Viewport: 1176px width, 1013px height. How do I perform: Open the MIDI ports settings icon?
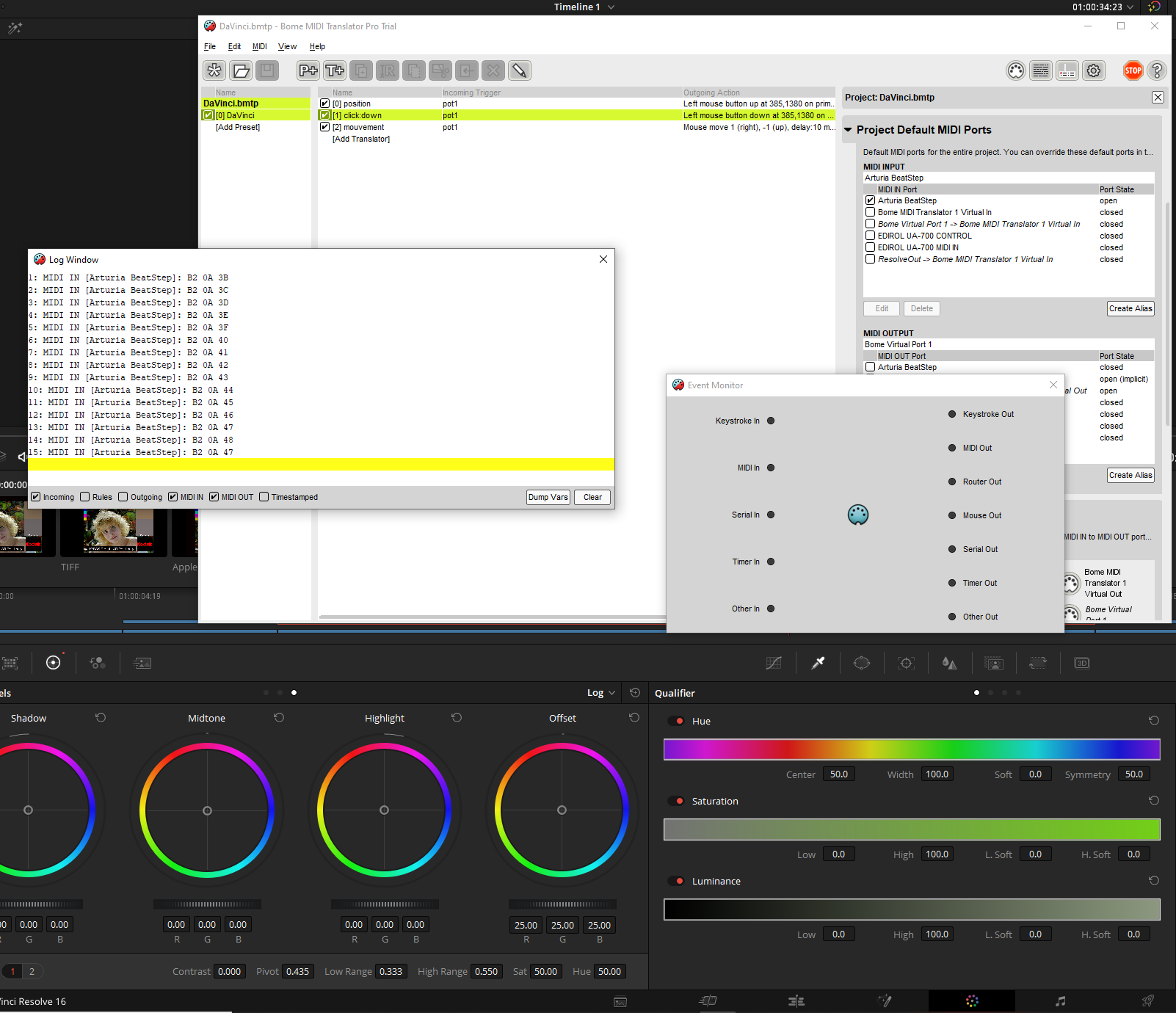tap(1016, 70)
